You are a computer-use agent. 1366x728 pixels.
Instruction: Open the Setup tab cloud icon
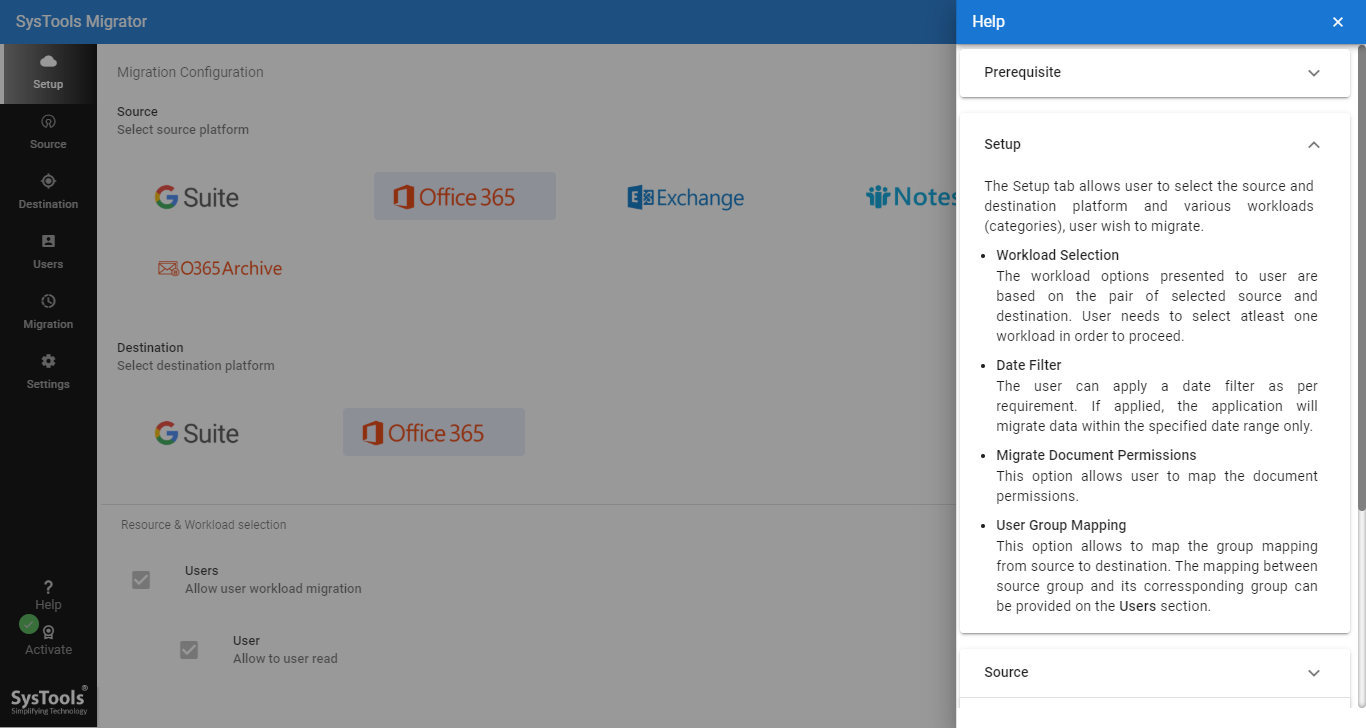pyautogui.click(x=48, y=62)
